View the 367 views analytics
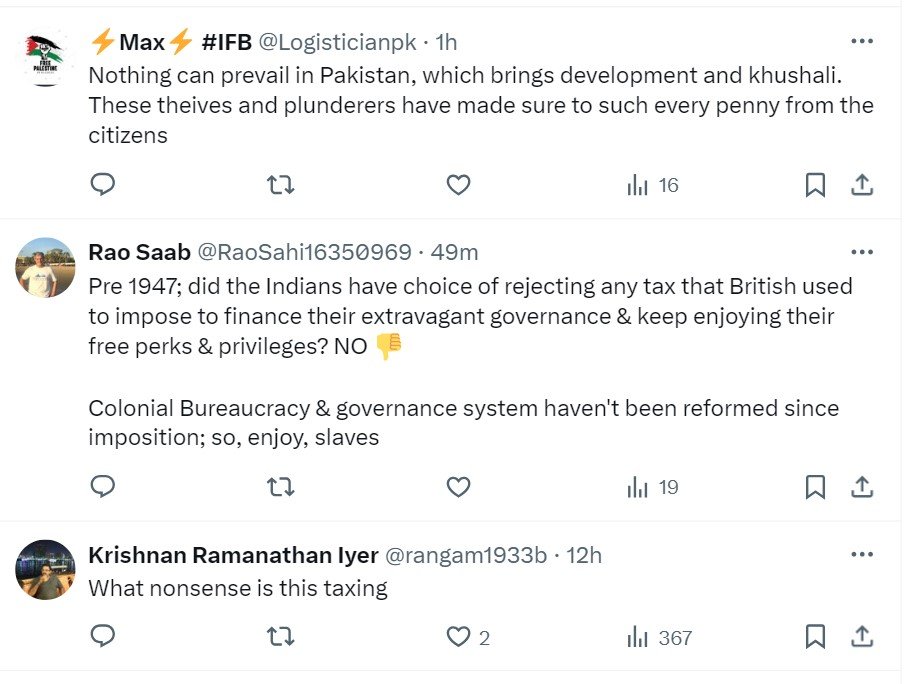This screenshot has width=922, height=684. pos(659,637)
